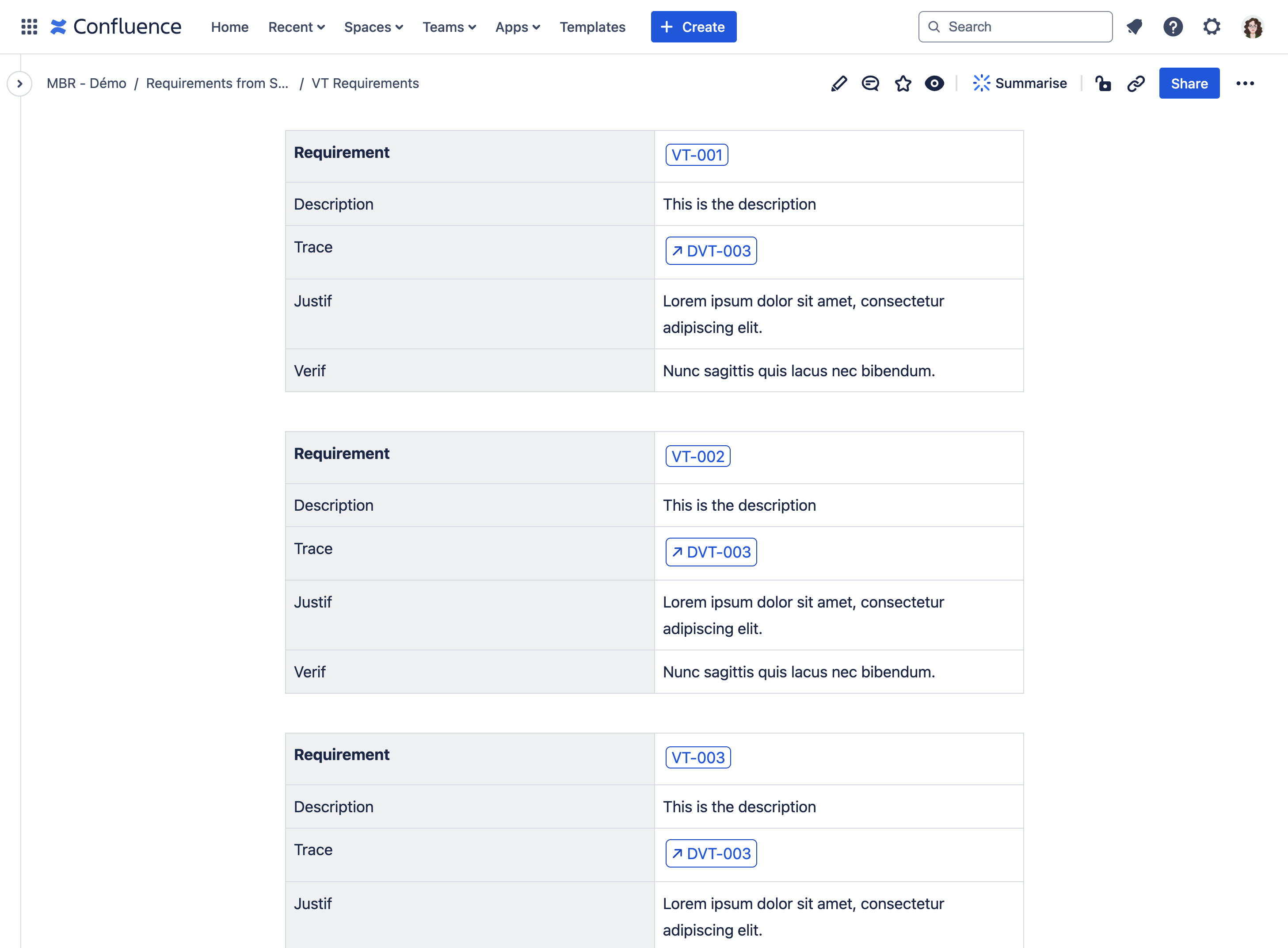The image size is (1288, 948).
Task: Open the MBR - Démo breadcrumb
Action: pyautogui.click(x=87, y=84)
